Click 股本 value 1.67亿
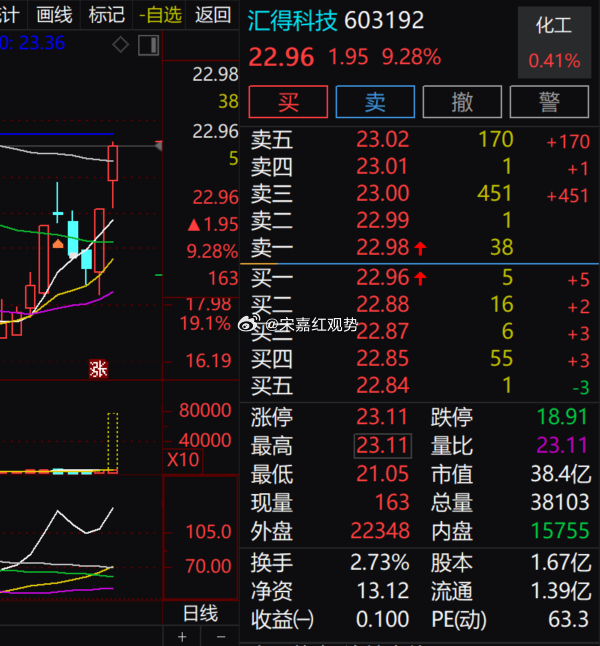 (x=561, y=563)
